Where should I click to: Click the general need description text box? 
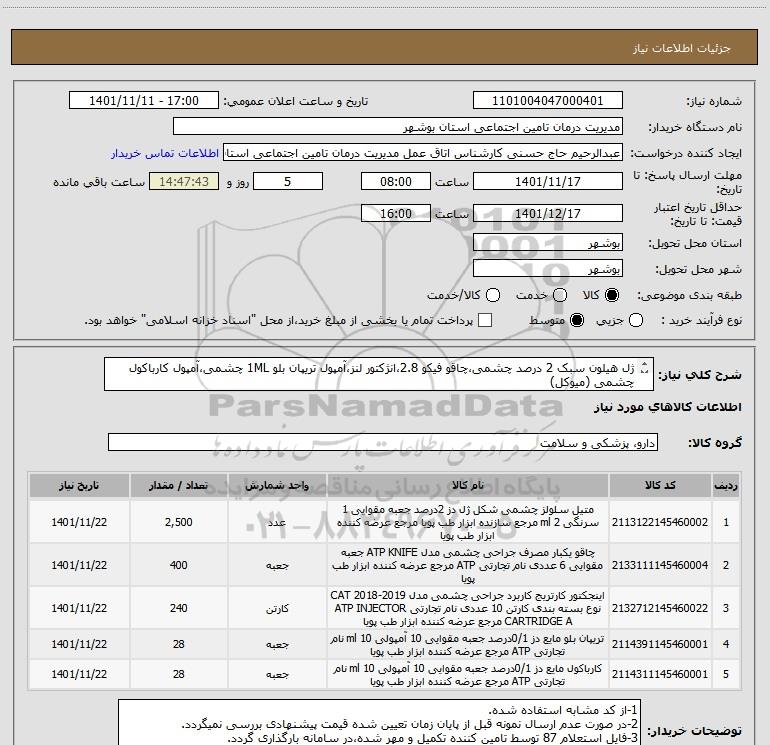point(379,374)
